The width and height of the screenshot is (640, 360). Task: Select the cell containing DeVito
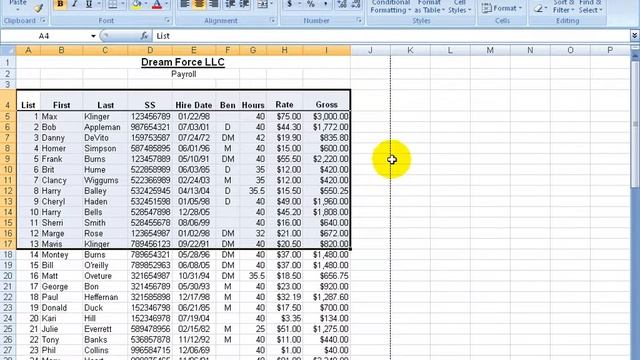105,138
